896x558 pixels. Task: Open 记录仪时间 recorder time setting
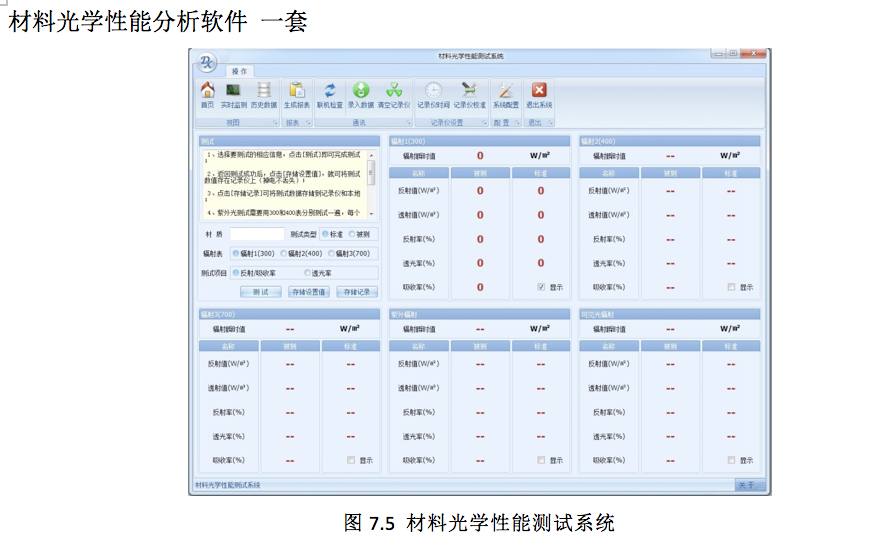(x=433, y=95)
